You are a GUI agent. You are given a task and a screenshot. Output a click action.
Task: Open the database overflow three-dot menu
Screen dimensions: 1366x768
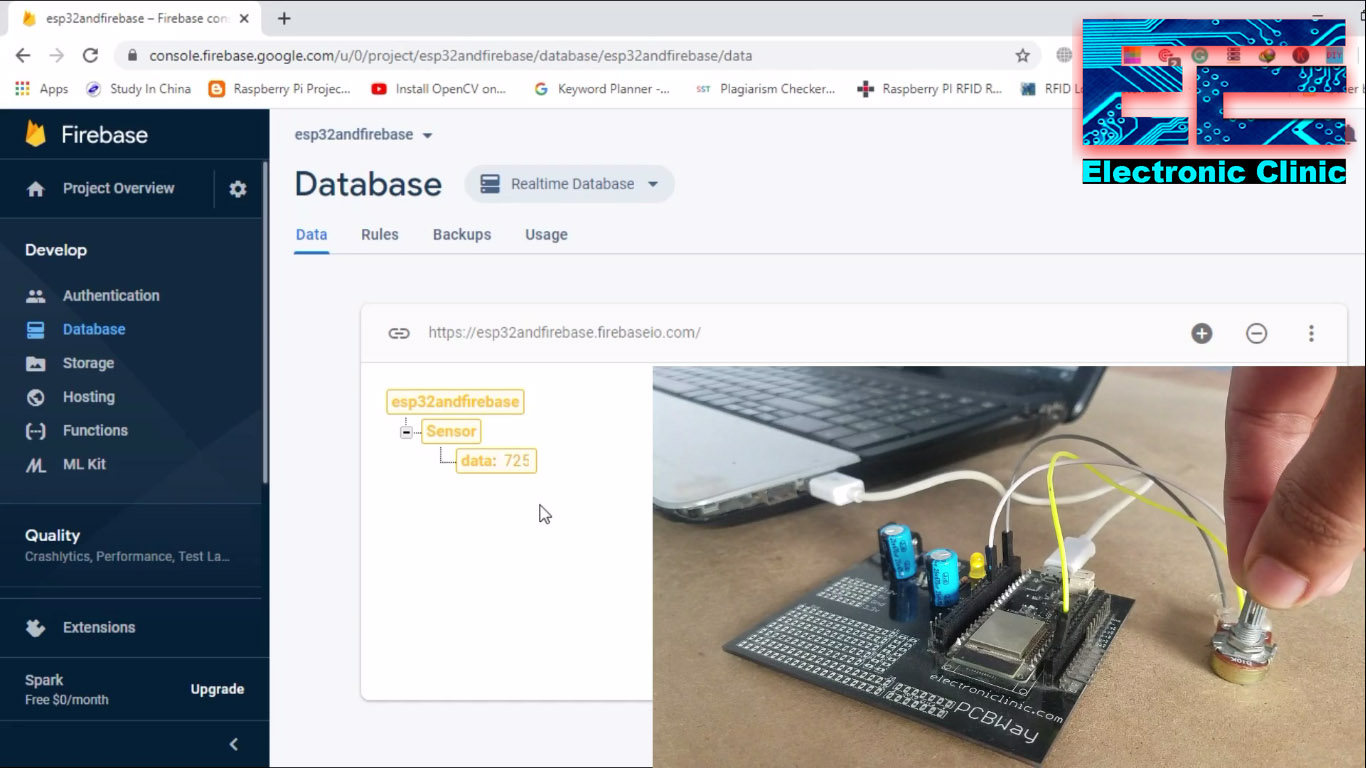coord(1311,333)
